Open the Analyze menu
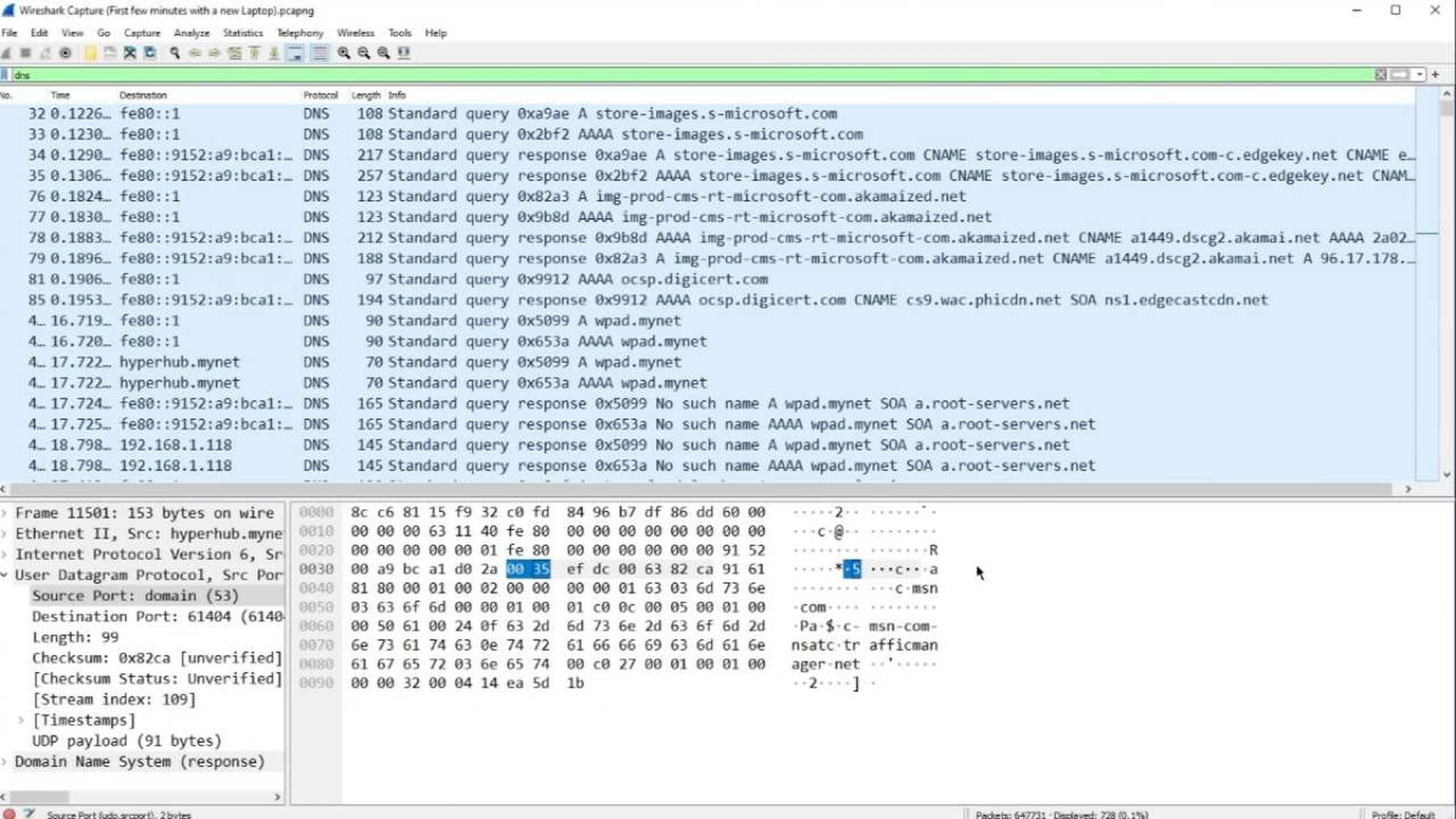This screenshot has width=1456, height=819. point(191,33)
